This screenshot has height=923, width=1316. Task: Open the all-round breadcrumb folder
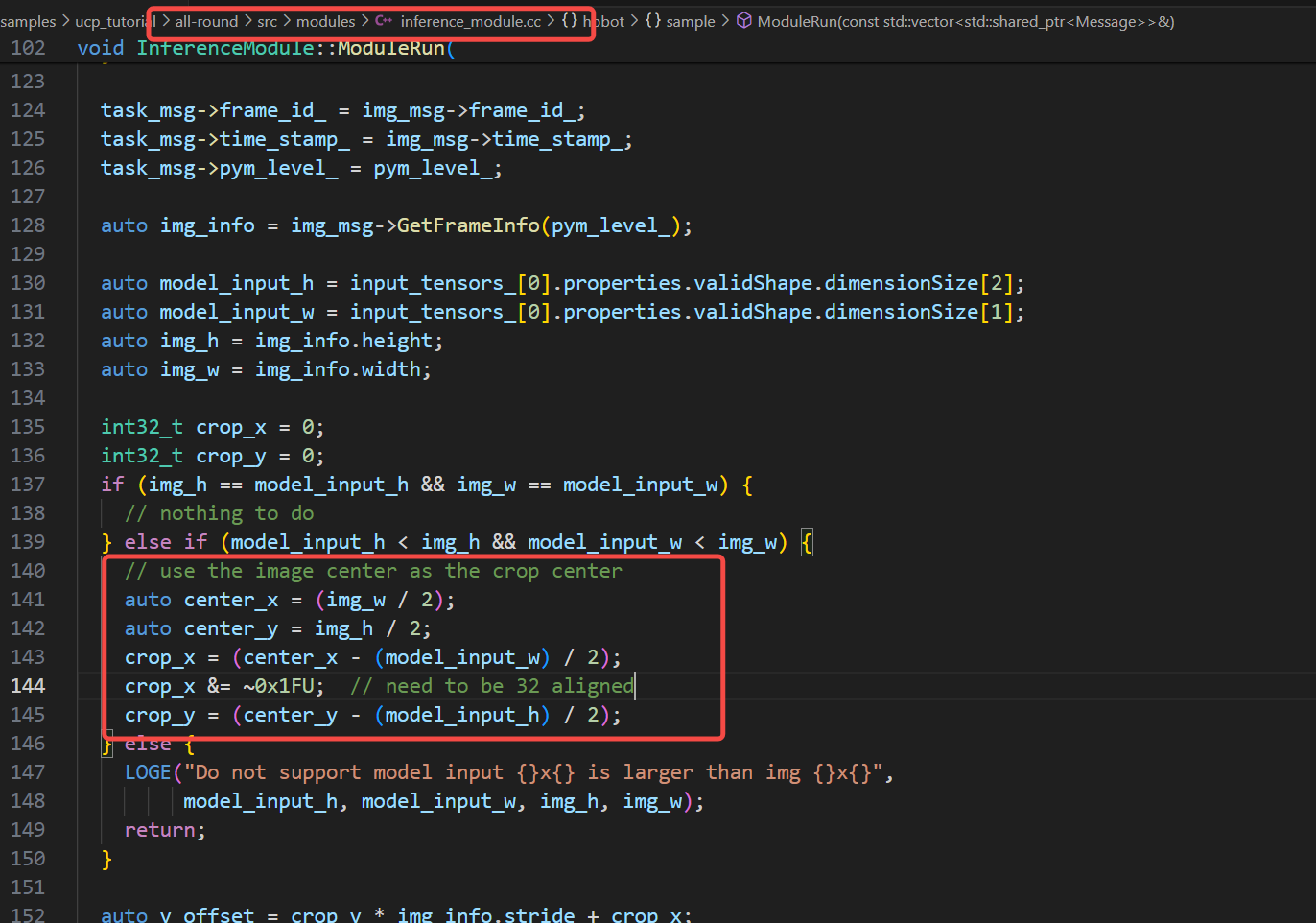[x=206, y=21]
